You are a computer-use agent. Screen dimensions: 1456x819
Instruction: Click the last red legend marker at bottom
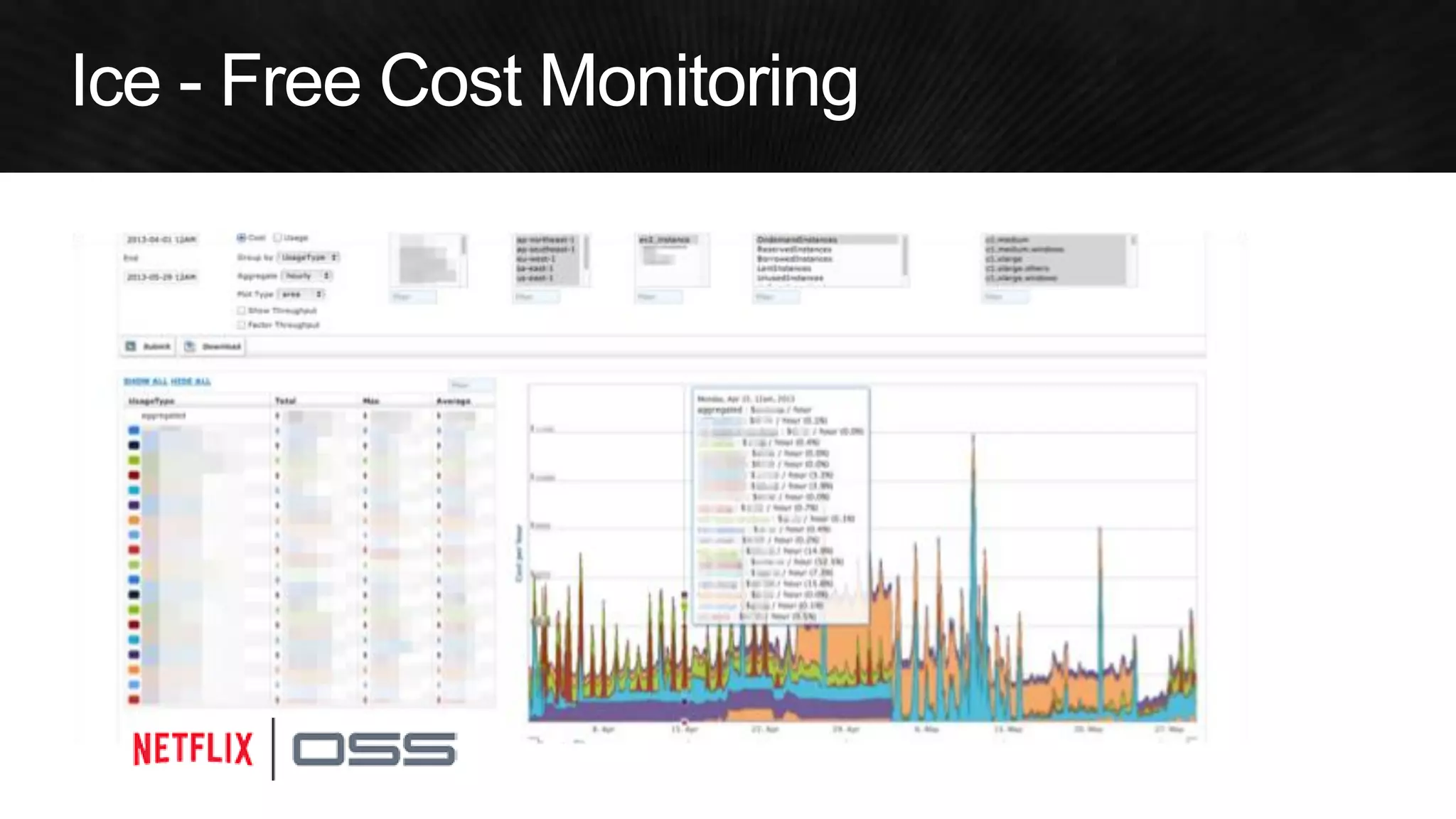click(x=134, y=700)
